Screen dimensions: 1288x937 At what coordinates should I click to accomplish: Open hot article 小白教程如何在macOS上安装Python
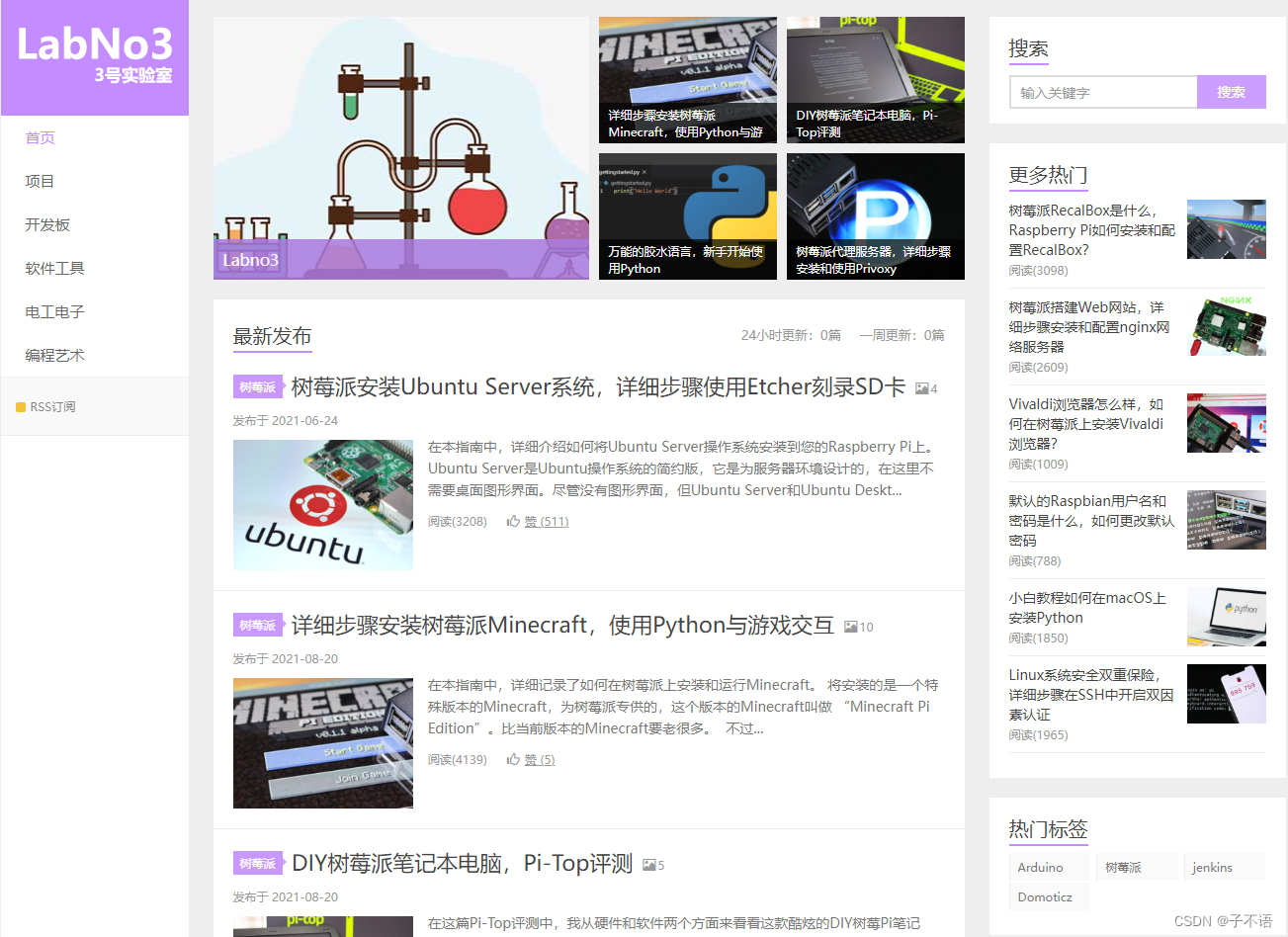point(1087,608)
